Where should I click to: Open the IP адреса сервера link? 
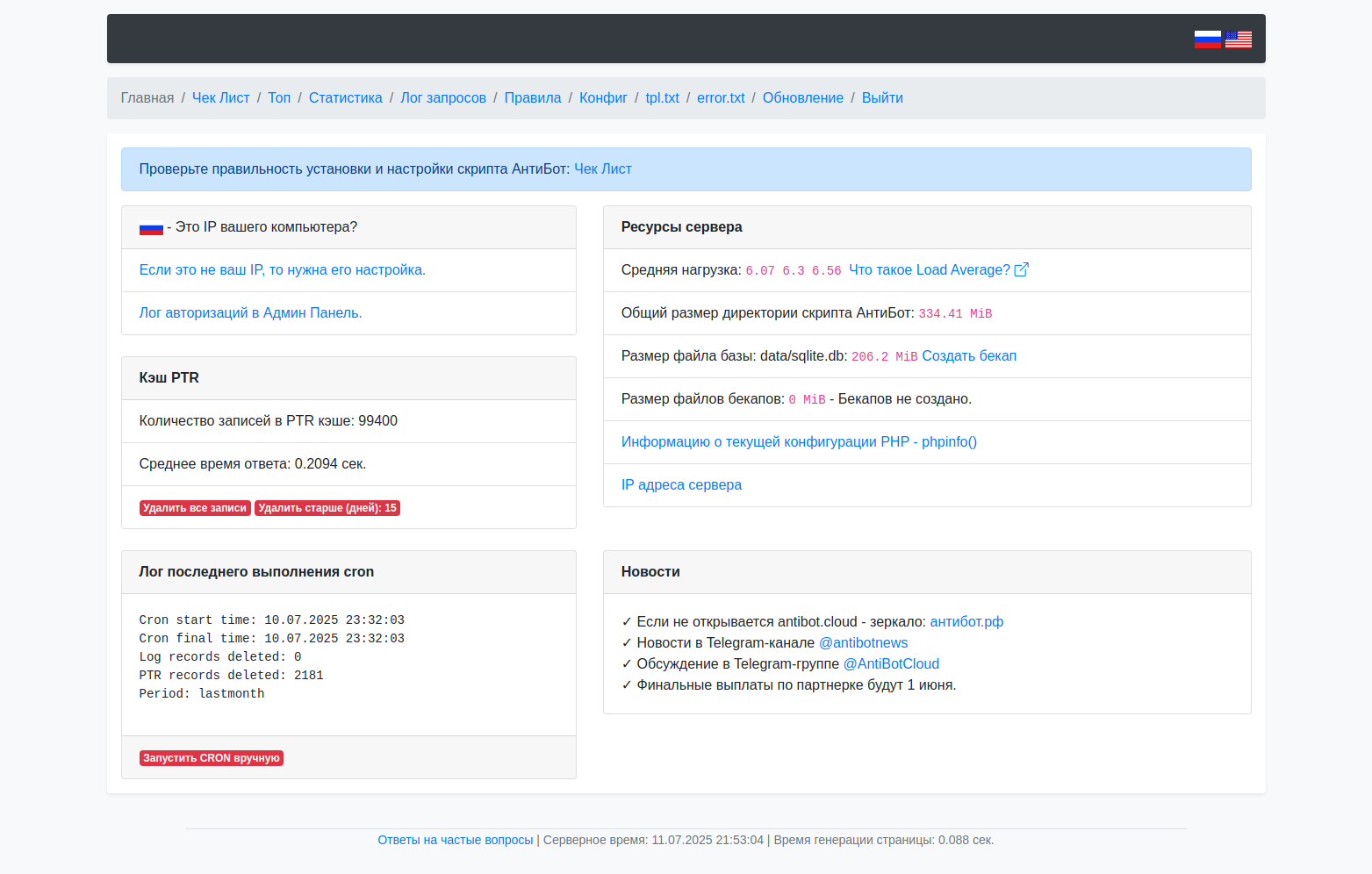point(681,484)
